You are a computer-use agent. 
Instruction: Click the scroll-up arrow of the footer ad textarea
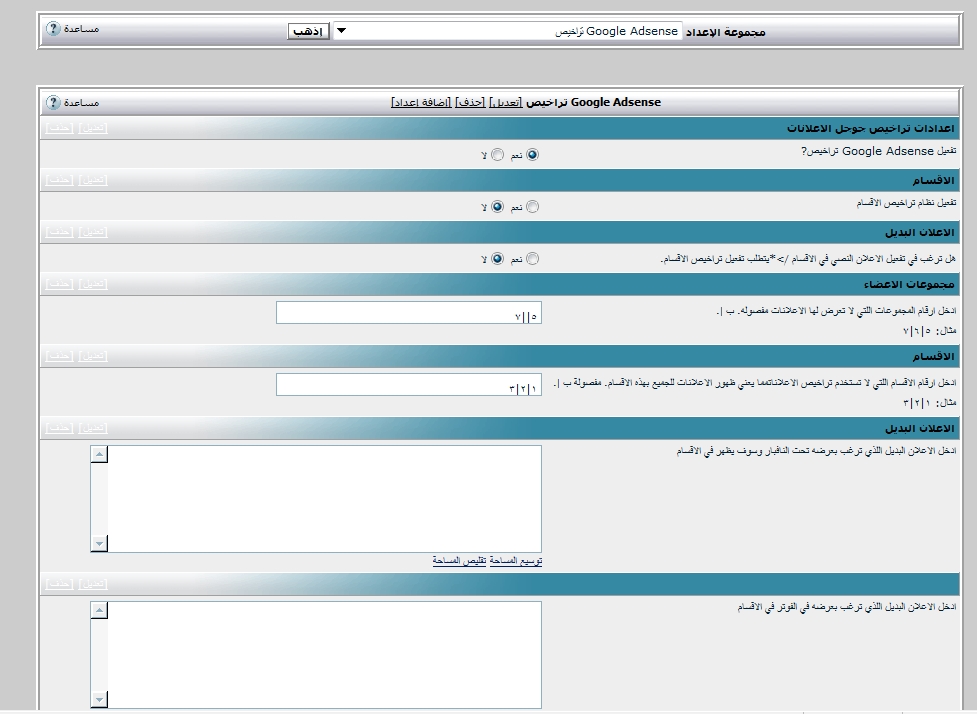(99, 610)
